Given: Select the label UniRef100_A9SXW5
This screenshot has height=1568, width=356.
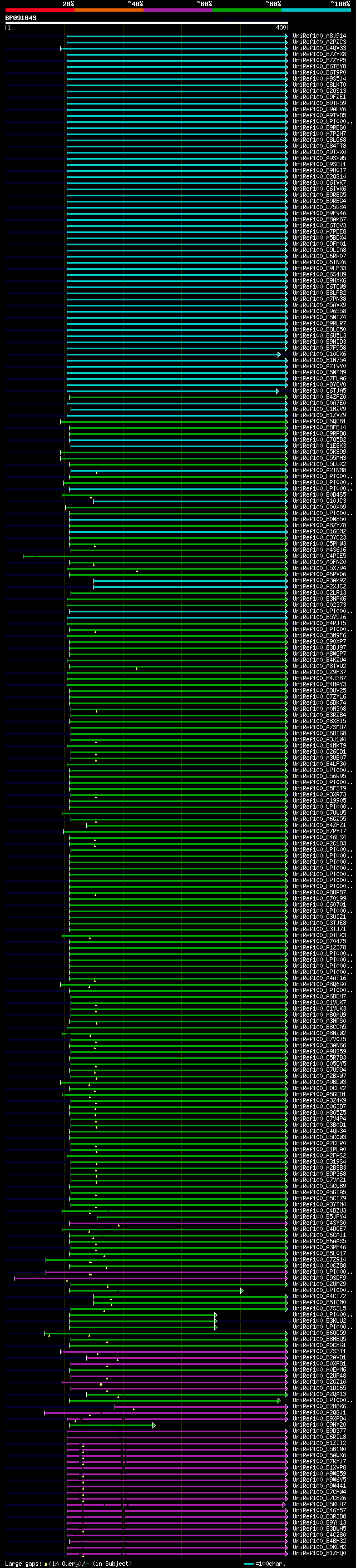Looking at the screenshot, I should pos(319,159).
